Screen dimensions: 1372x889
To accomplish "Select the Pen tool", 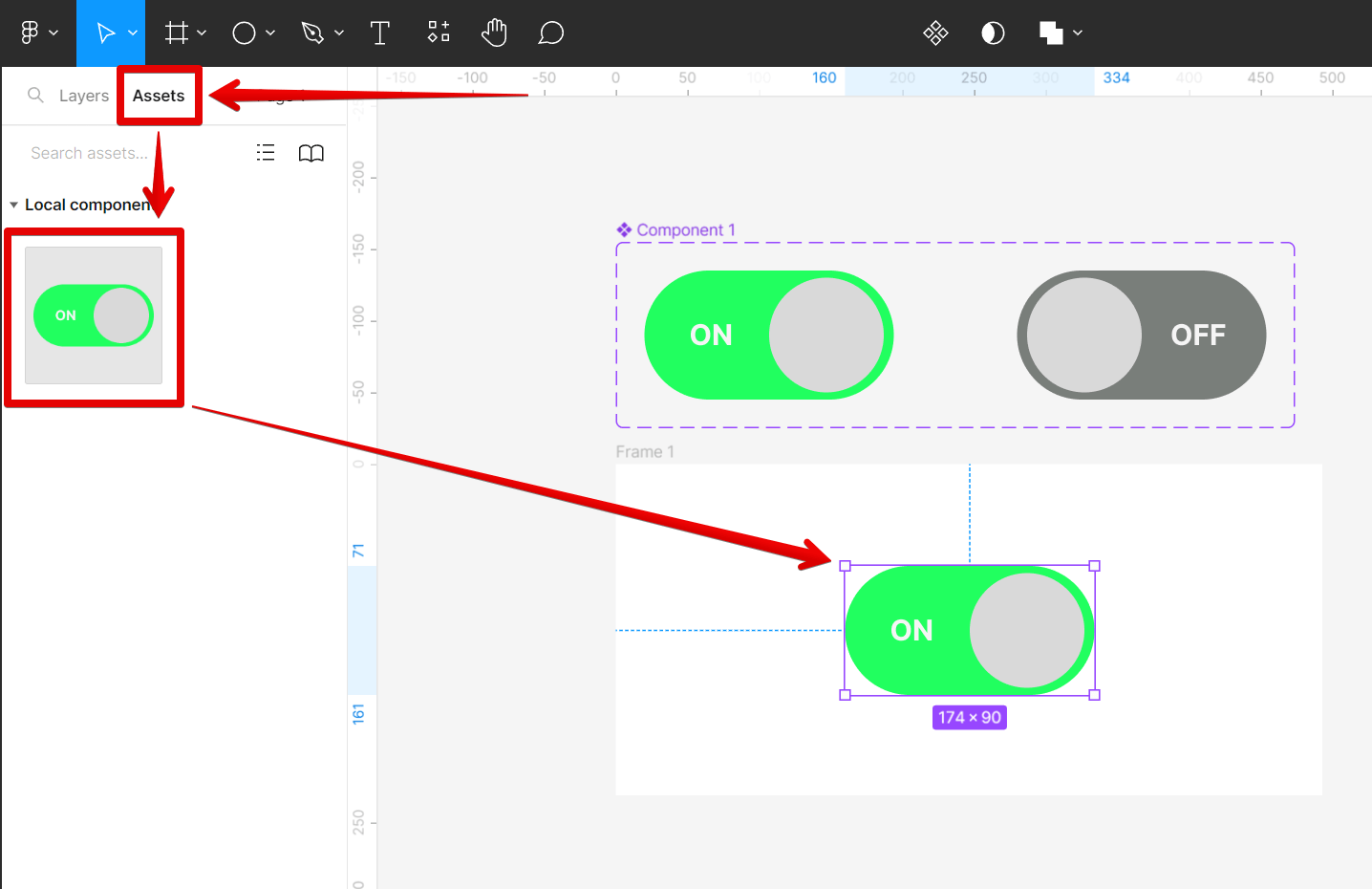I will [x=313, y=32].
